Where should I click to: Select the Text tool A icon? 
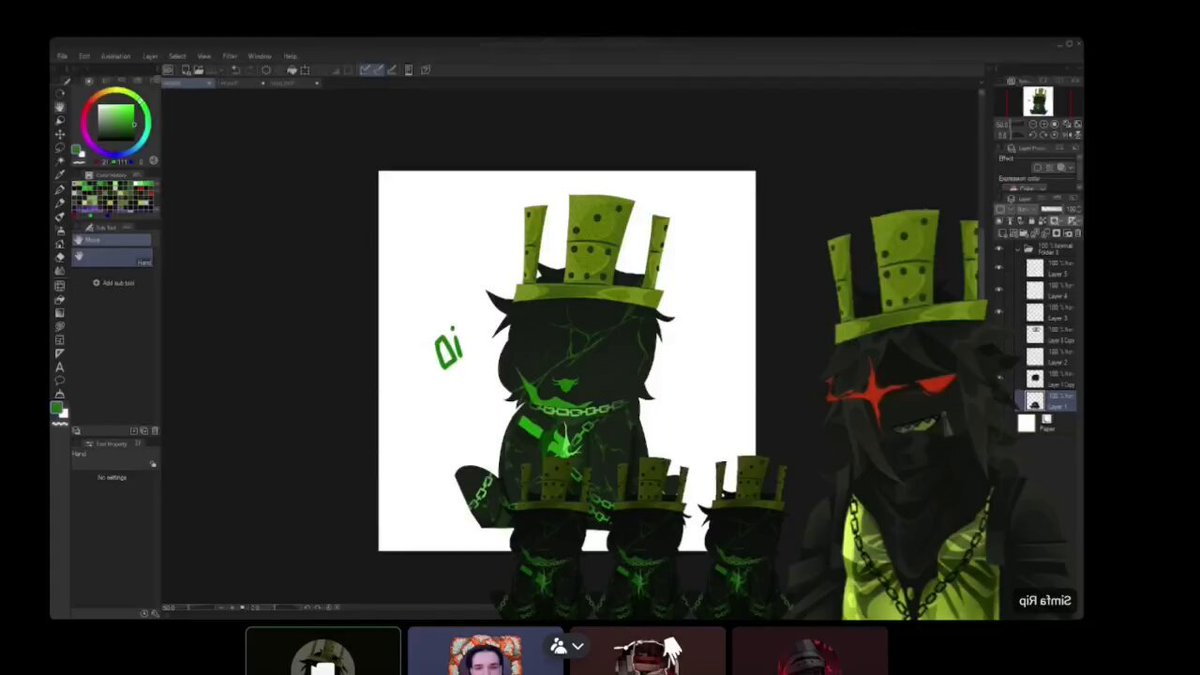tap(60, 367)
